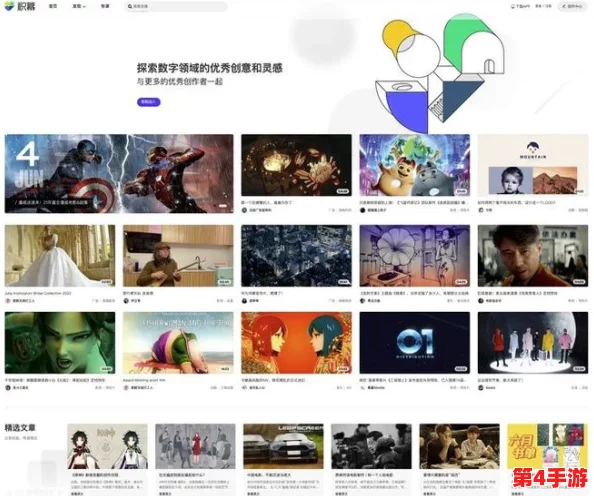Image resolution: width=594 pixels, height=496 pixels.
Task: Click author avatar under aerial city video
Action: pos(244,300)
